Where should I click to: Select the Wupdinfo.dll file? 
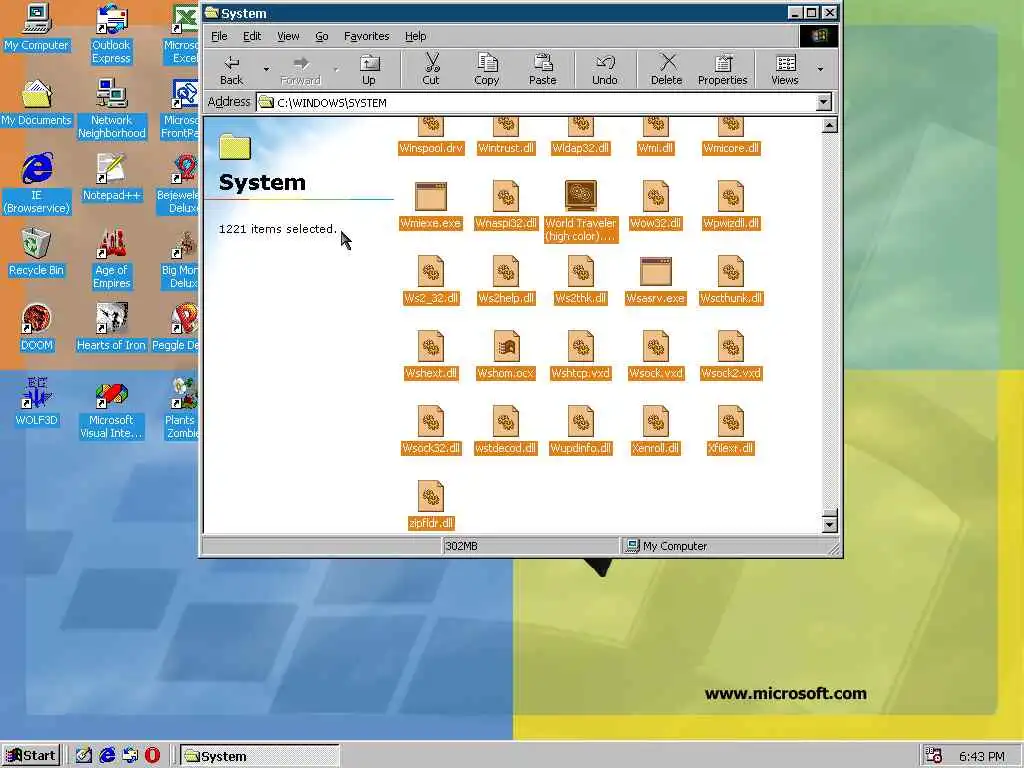581,431
